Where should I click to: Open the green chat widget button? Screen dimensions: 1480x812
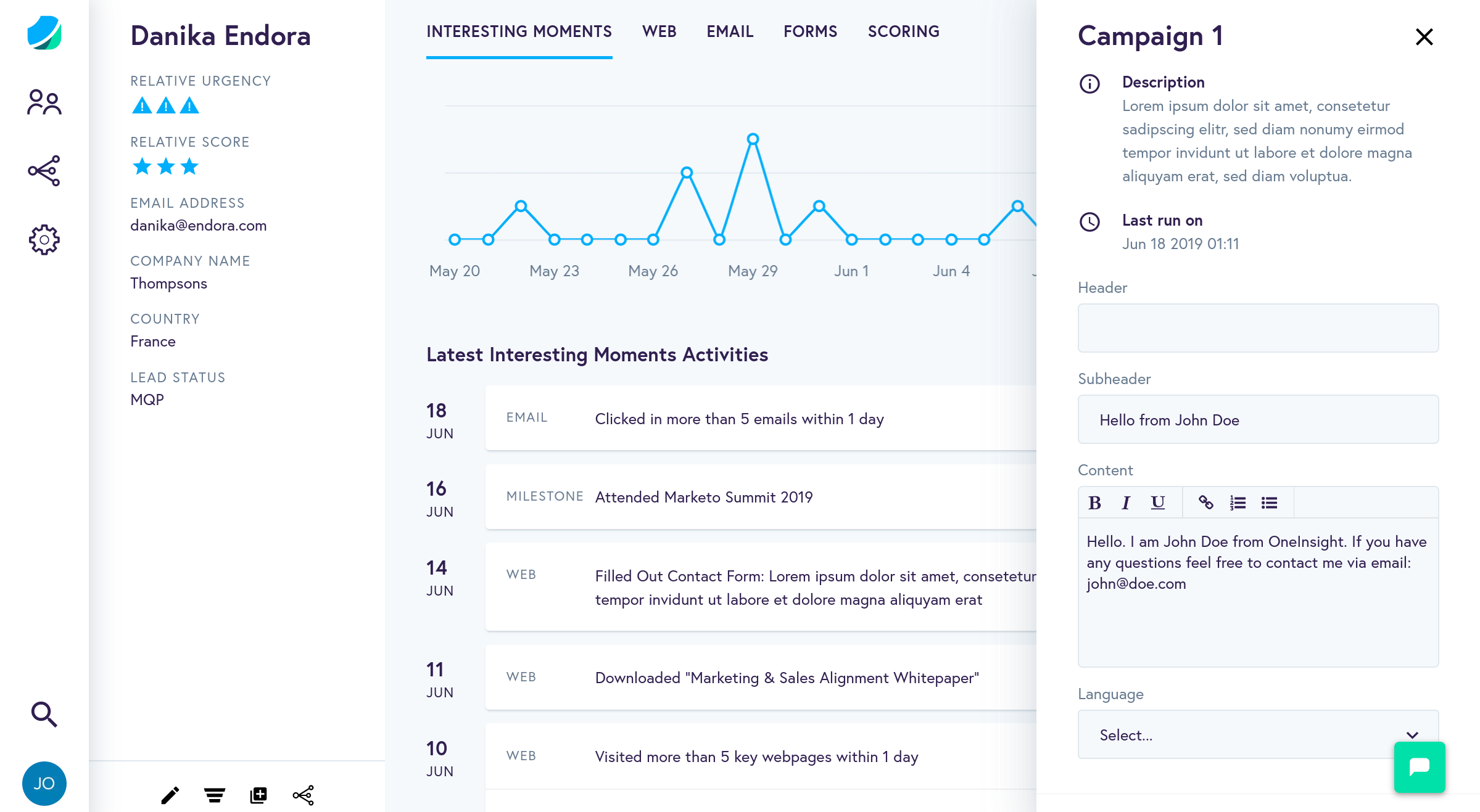[1419, 767]
